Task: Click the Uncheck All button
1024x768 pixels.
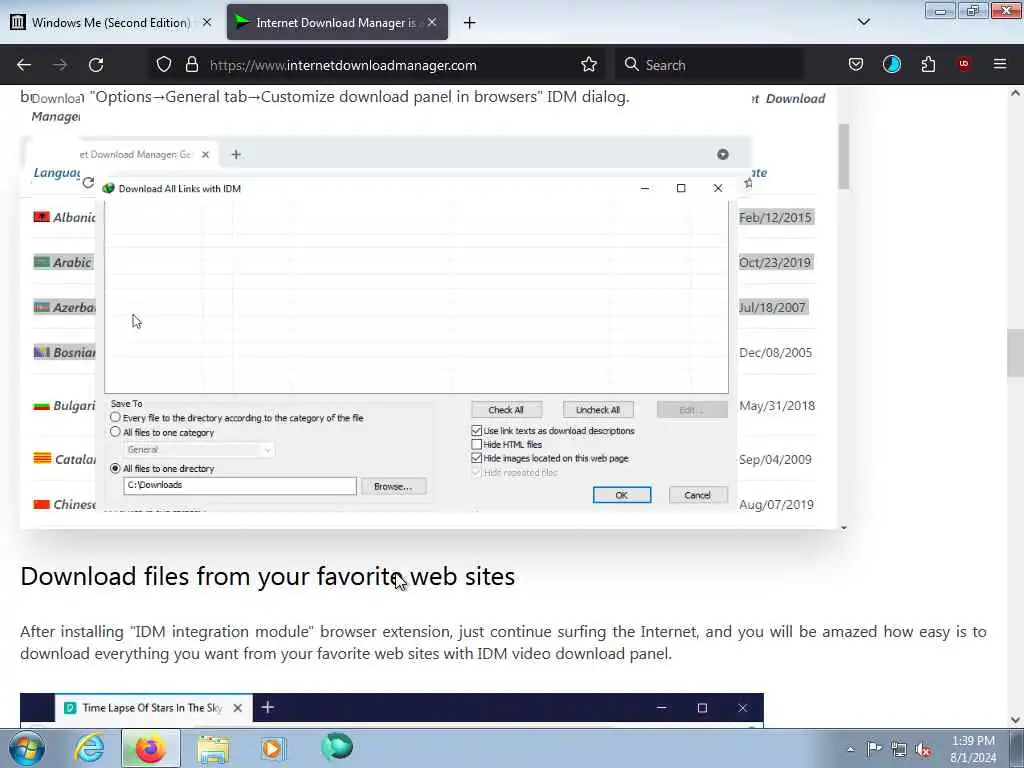Action: click(x=598, y=409)
